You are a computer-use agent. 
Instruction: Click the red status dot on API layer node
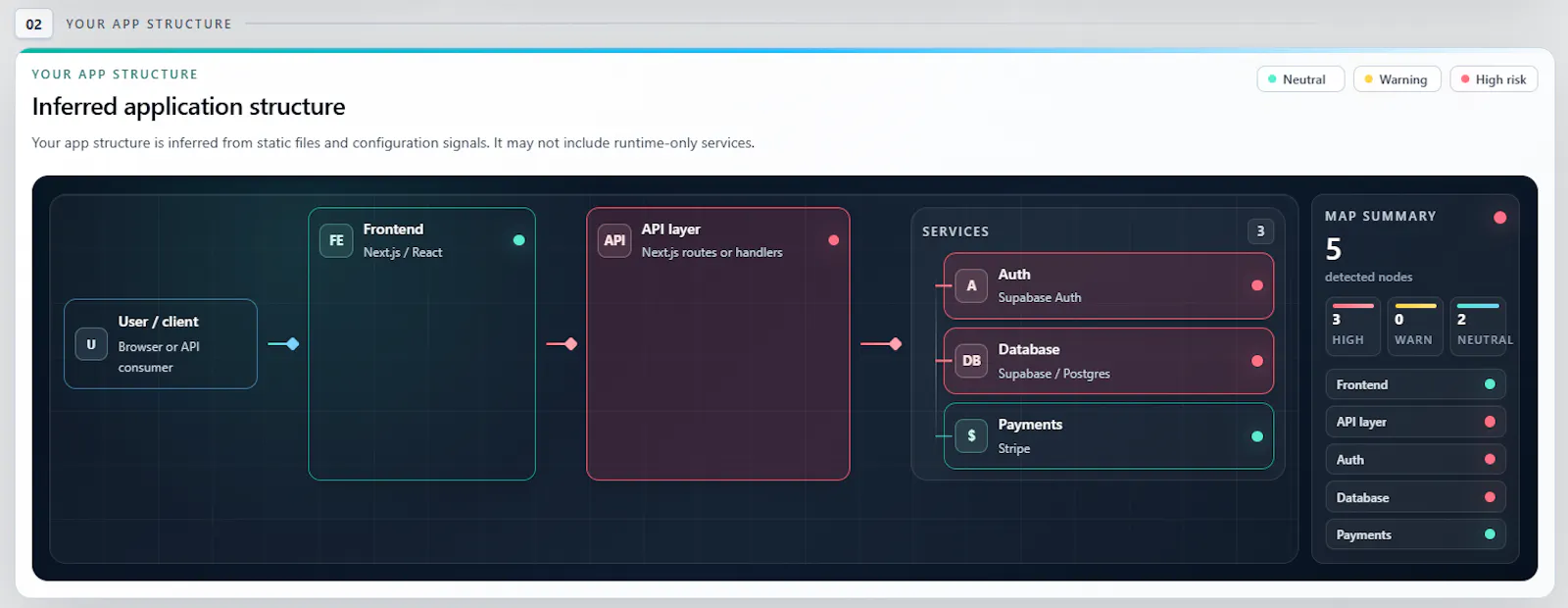[x=834, y=240]
